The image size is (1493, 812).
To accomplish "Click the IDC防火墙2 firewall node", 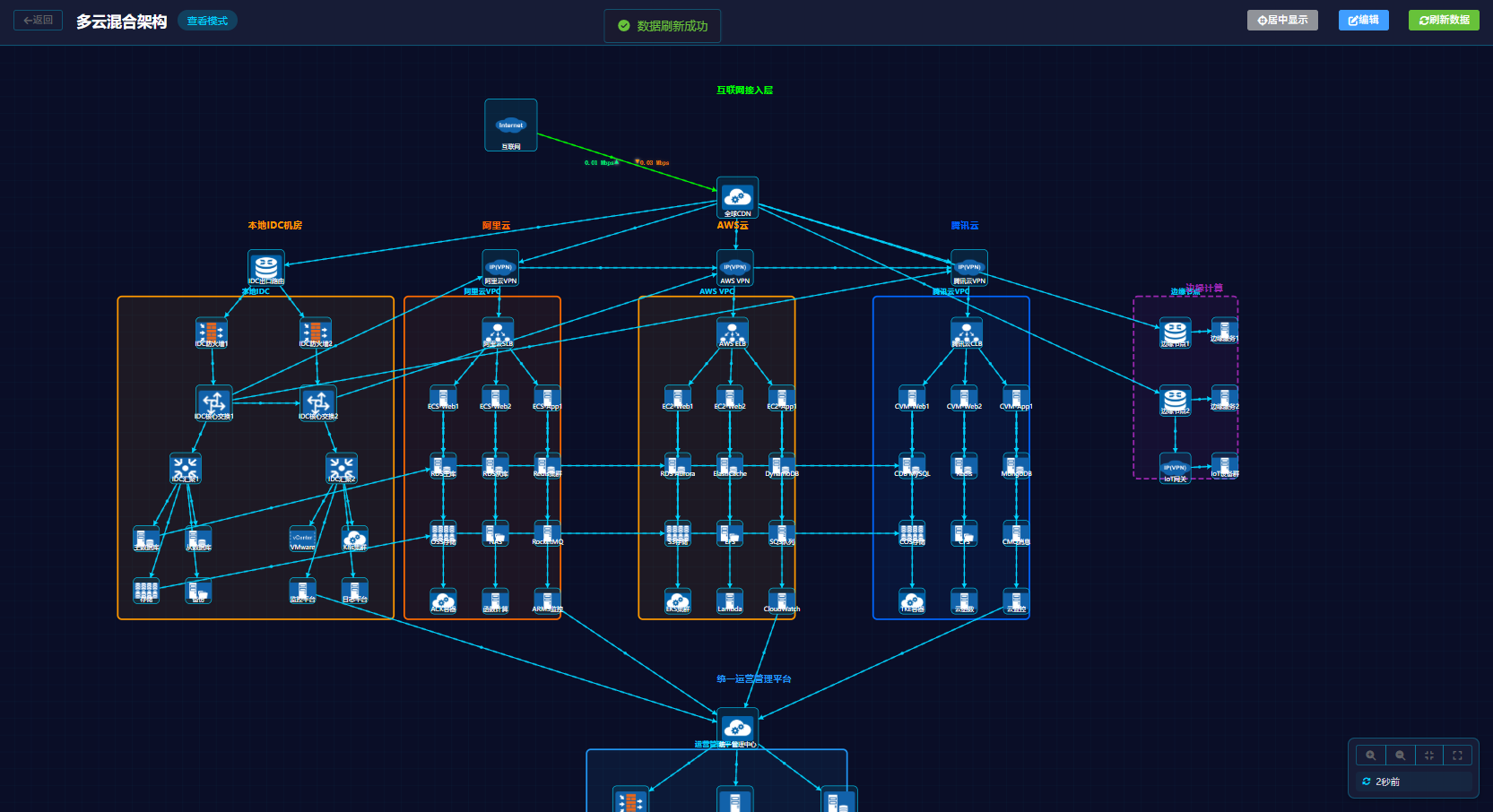I will (x=316, y=333).
